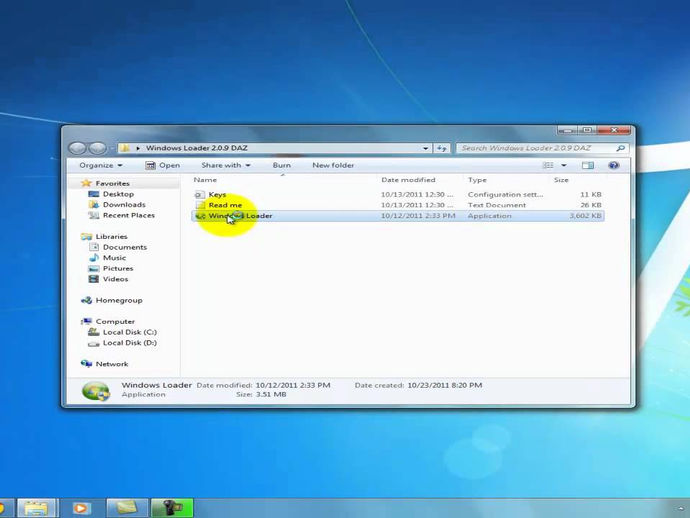Open Windows Explorer from the taskbar
This screenshot has height=518, width=690.
[37, 508]
